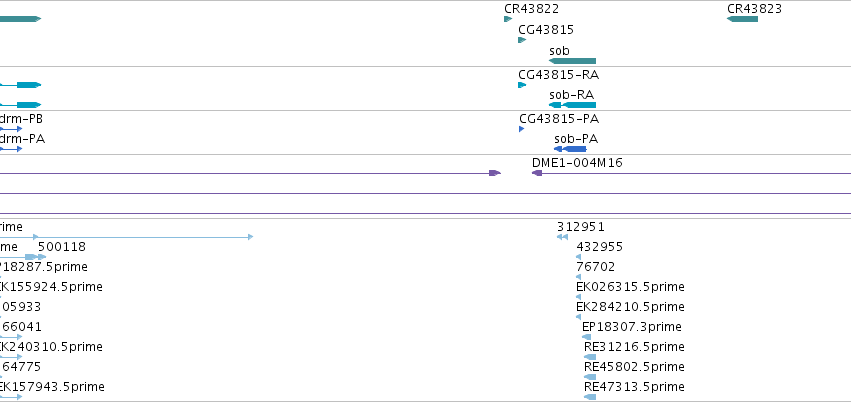Click the CG43815-RA transcript glyph
This screenshot has width=851, height=402.
click(522, 85)
